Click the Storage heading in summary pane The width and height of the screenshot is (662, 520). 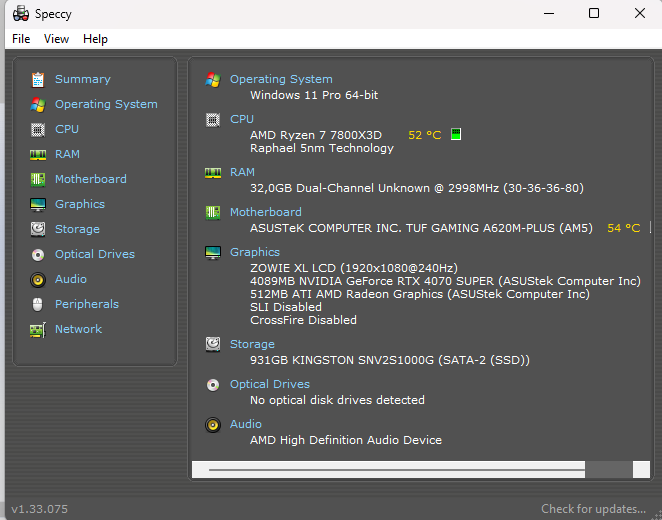click(x=252, y=344)
